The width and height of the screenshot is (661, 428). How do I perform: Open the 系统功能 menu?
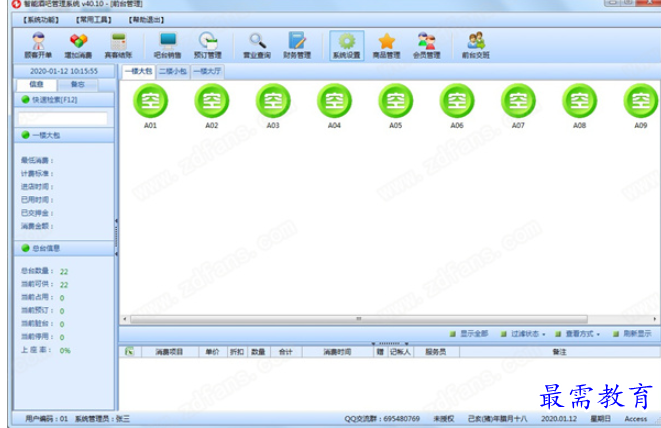[x=41, y=20]
